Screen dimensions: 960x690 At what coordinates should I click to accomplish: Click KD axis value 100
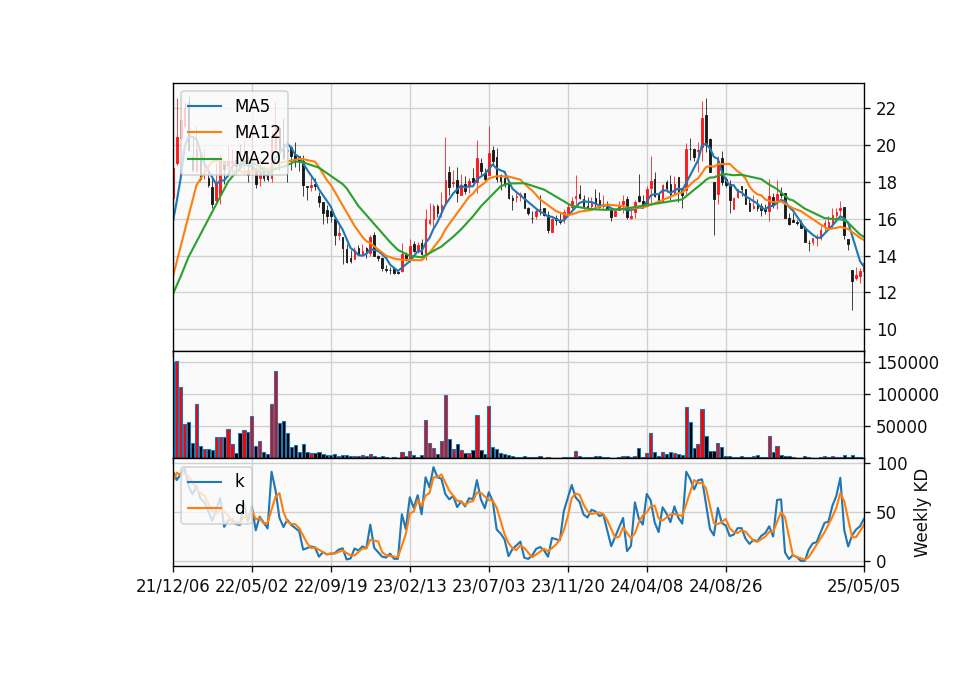892,464
